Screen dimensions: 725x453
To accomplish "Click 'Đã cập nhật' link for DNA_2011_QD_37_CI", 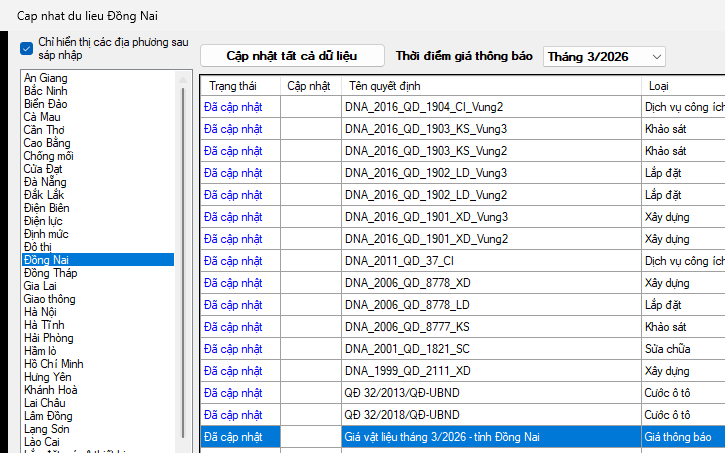I will [x=232, y=261].
